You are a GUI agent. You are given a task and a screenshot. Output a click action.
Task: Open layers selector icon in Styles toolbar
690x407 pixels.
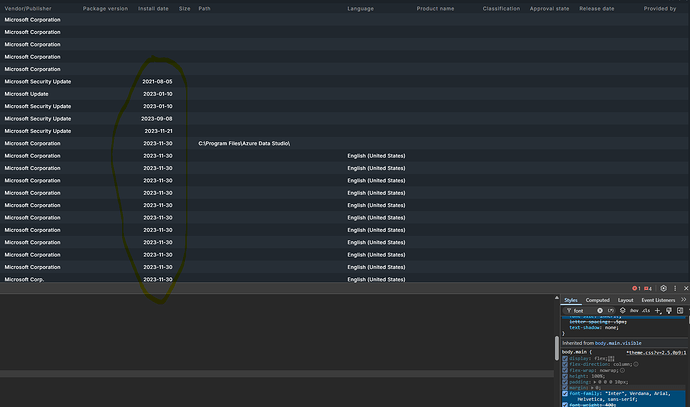[x=623, y=311]
